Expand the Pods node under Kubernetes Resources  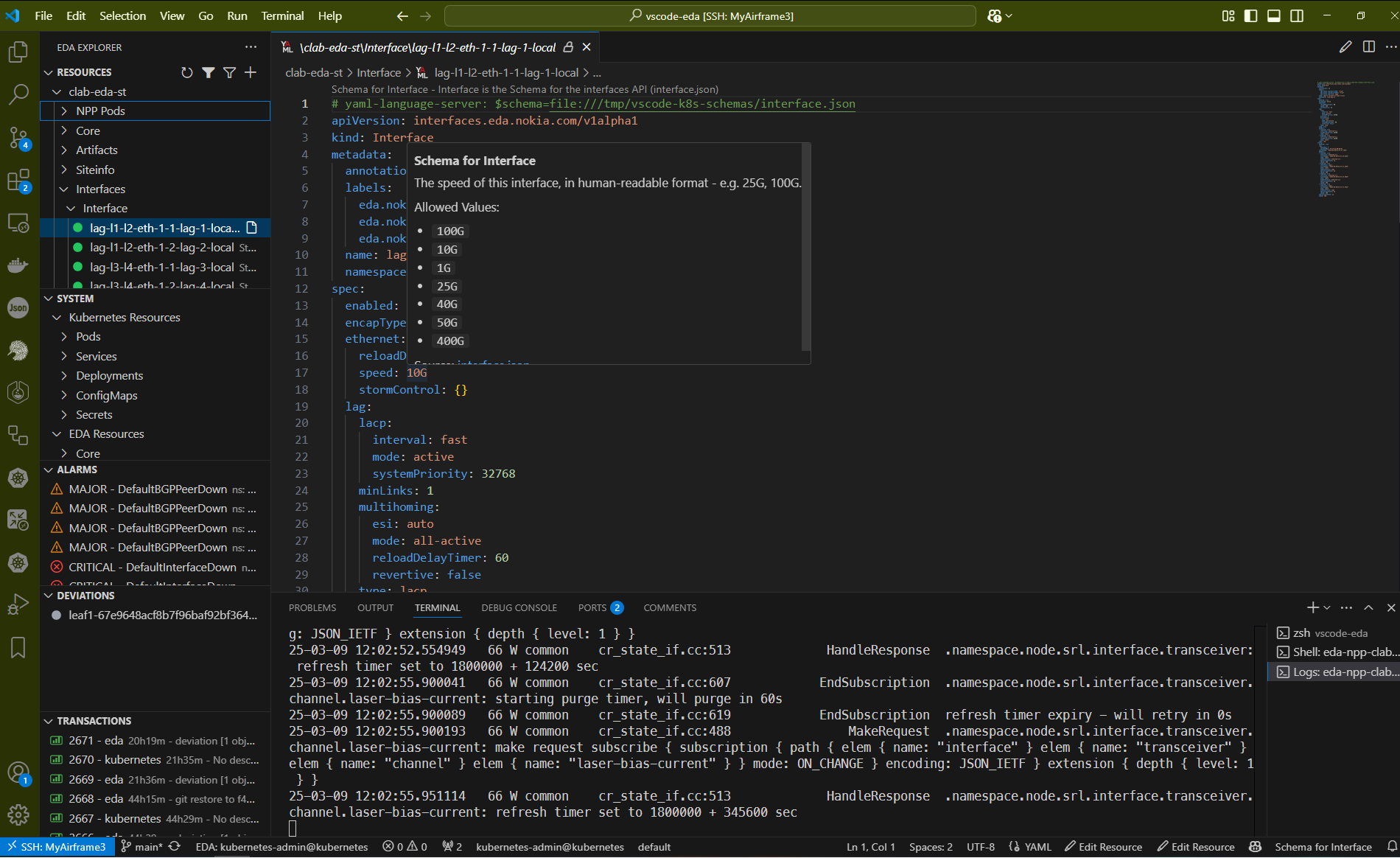pyautogui.click(x=64, y=336)
